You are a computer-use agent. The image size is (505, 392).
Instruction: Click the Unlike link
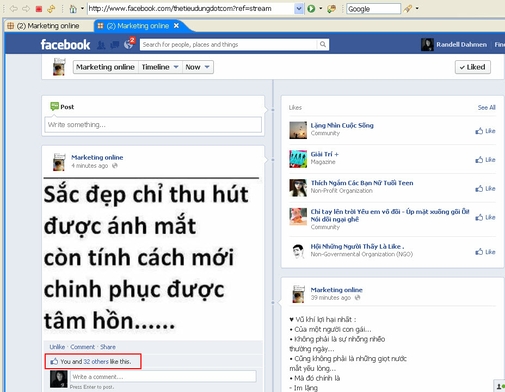tap(57, 347)
